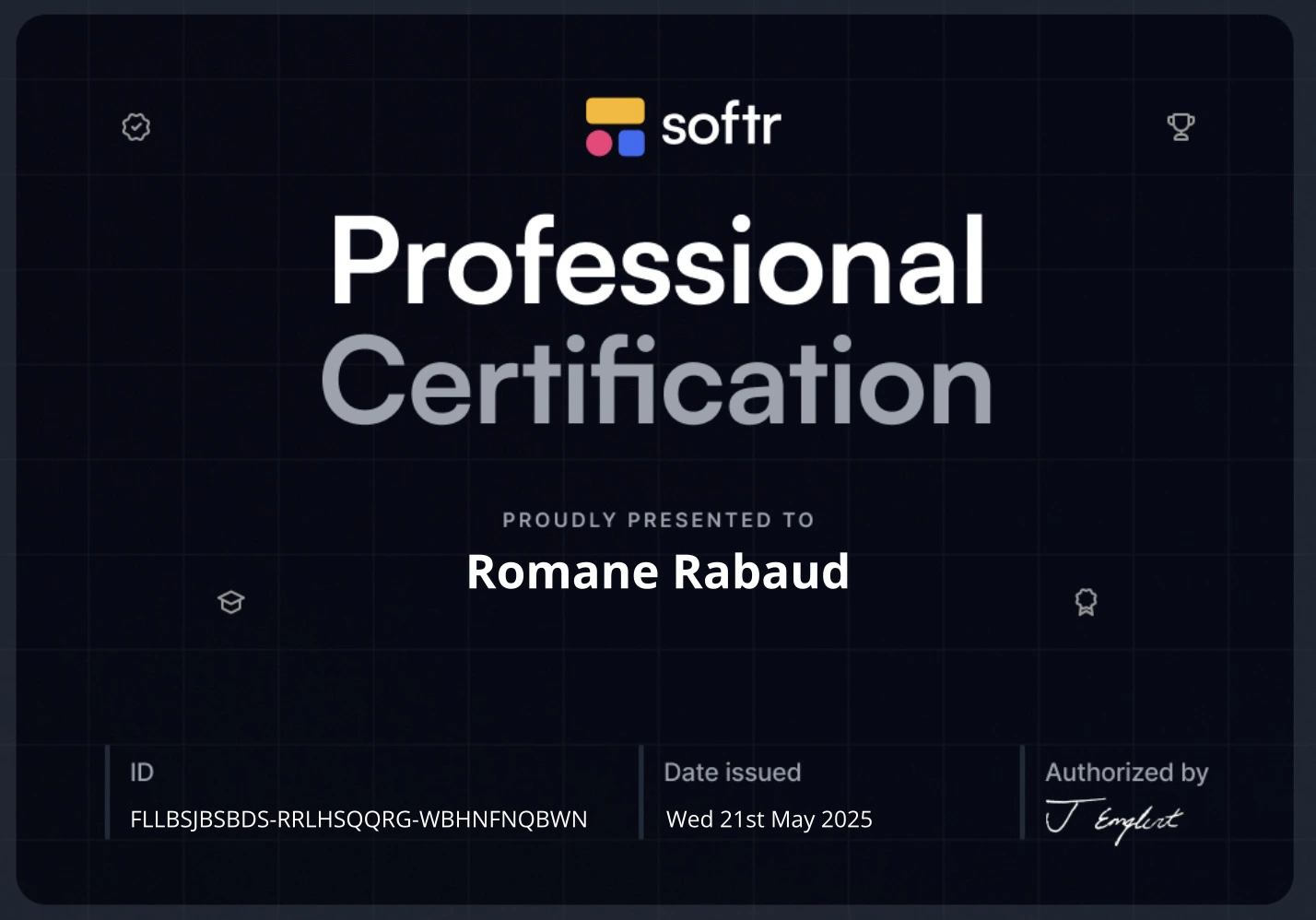Click the trophy icon
This screenshot has height=920, width=1316.
click(1181, 126)
